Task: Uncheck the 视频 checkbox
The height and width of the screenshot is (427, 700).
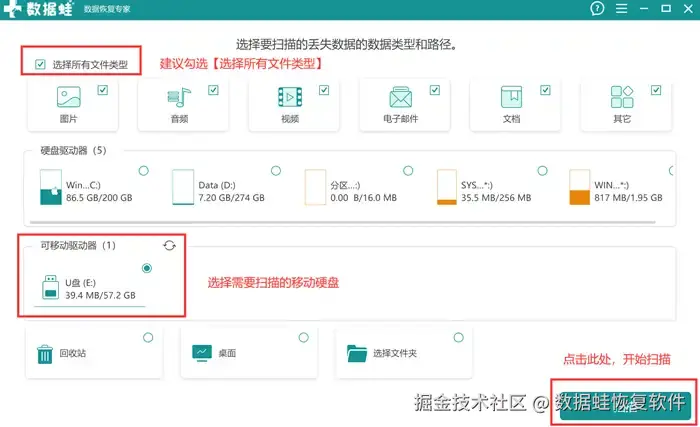Action: [324, 90]
